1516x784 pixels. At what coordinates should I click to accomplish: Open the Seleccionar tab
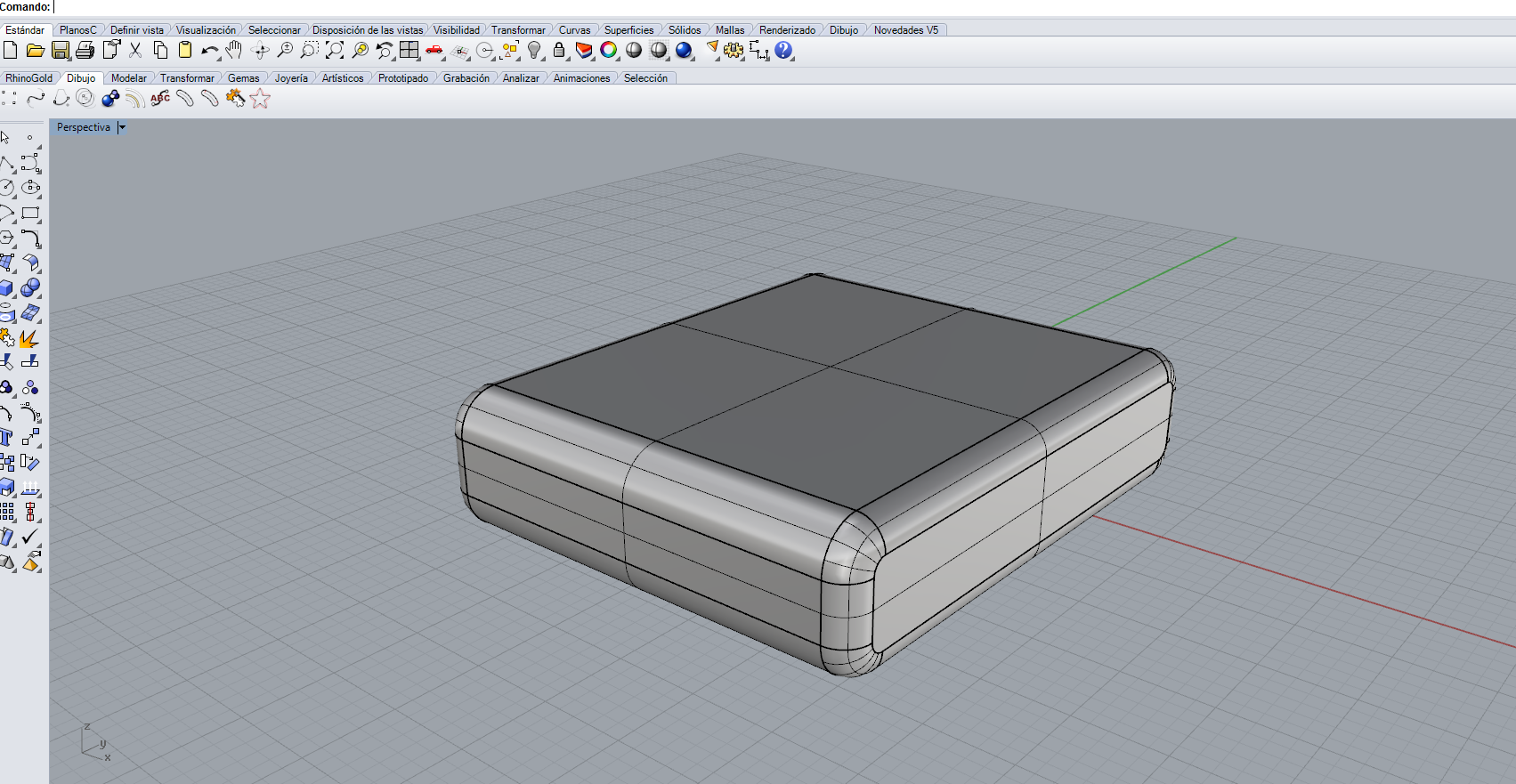(274, 30)
